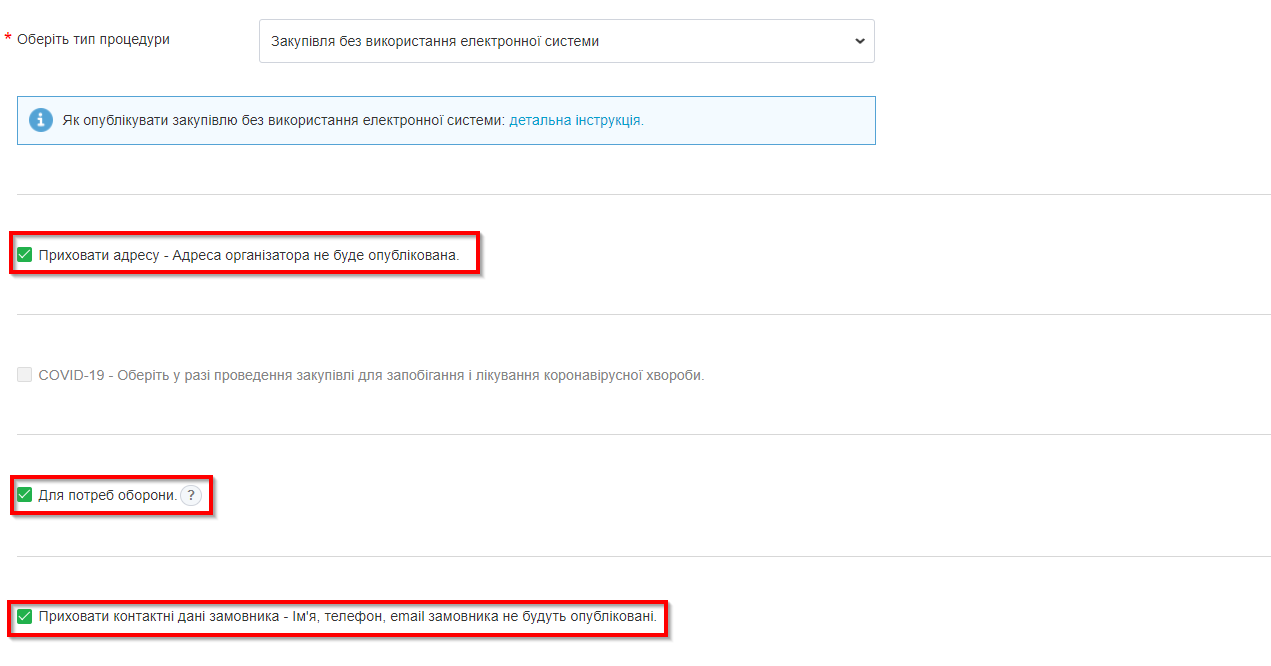
Task: Click the dropdown chevron arrow
Action: (860, 41)
